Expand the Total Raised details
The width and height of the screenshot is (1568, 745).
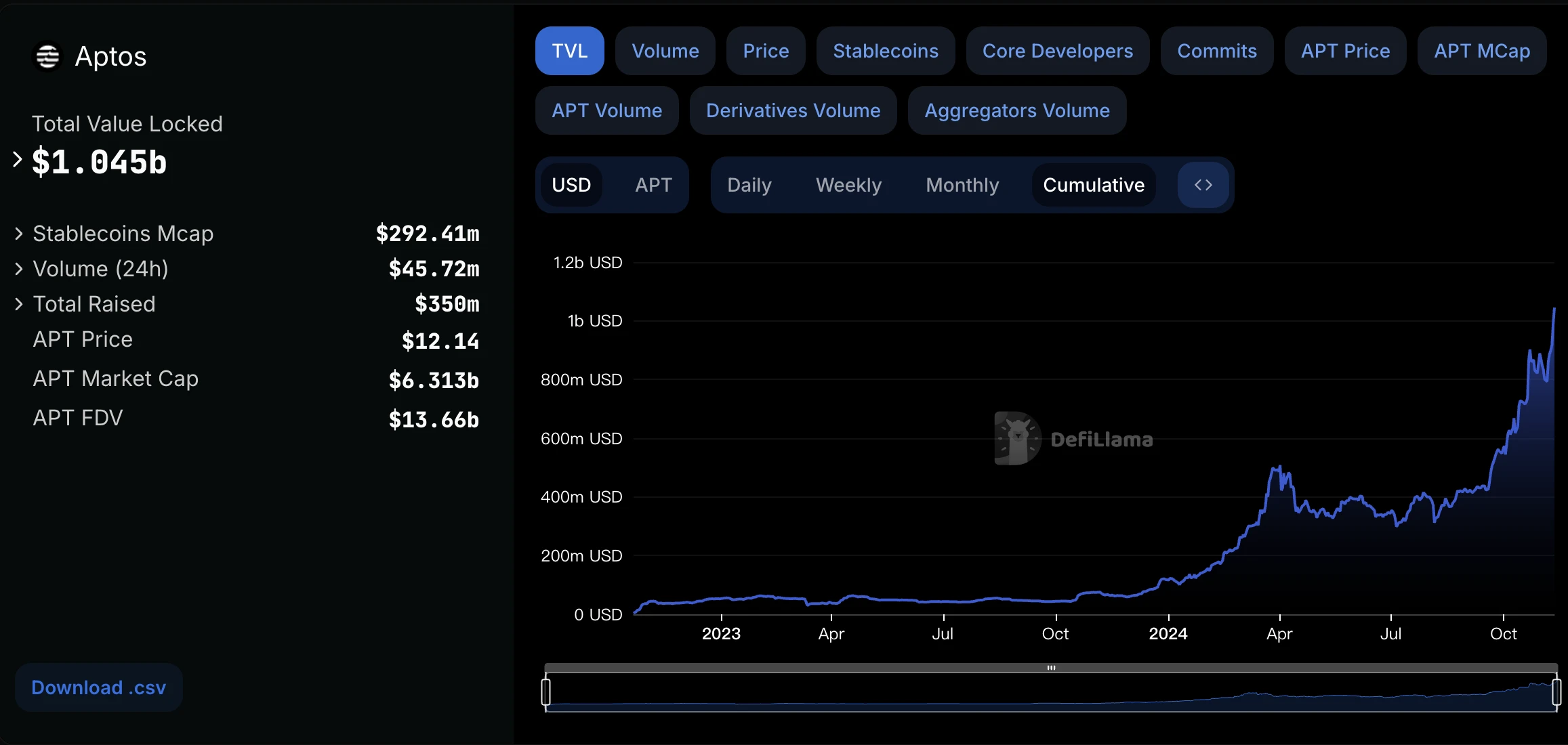tap(19, 304)
